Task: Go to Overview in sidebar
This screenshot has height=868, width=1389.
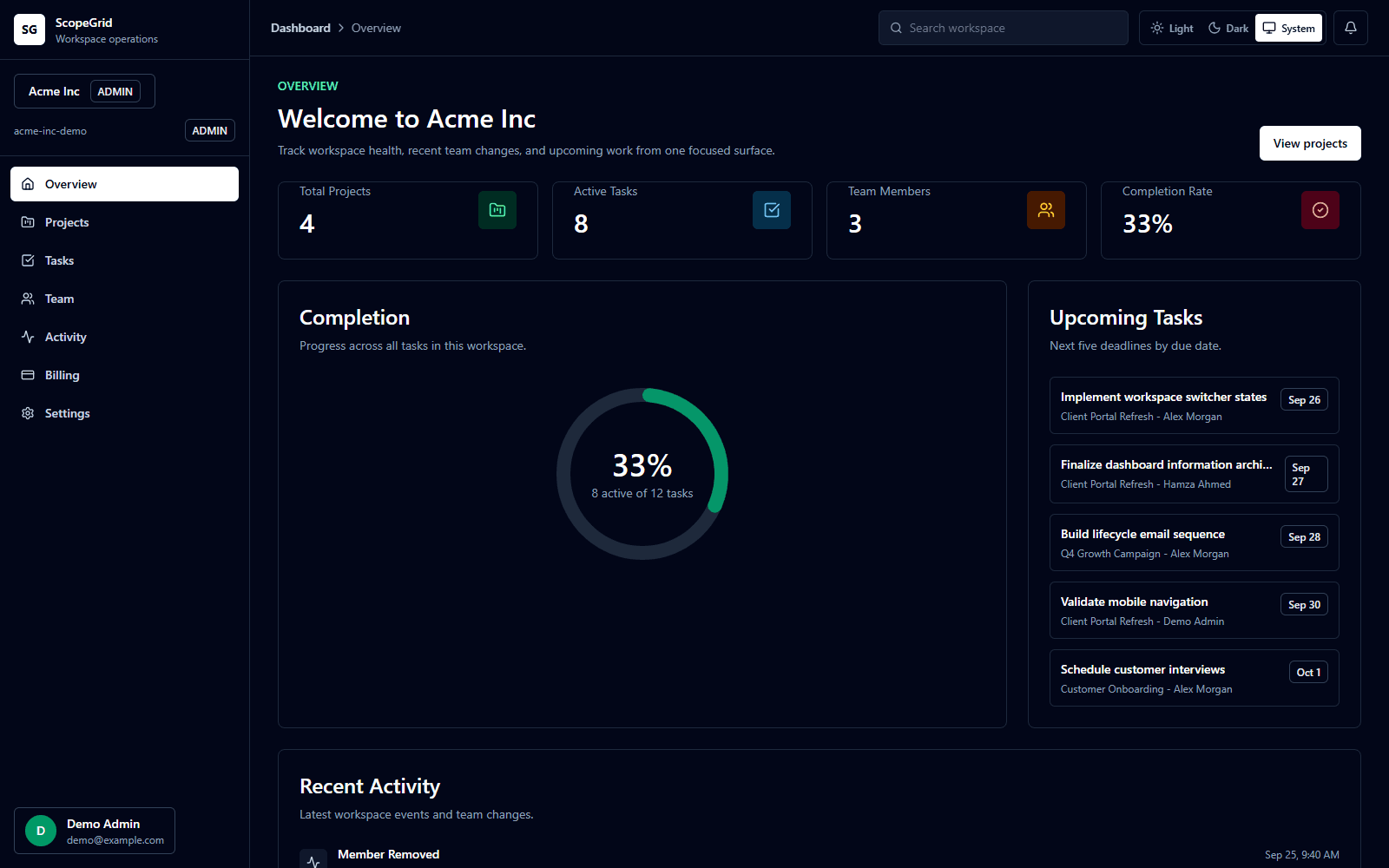Action: 124,184
